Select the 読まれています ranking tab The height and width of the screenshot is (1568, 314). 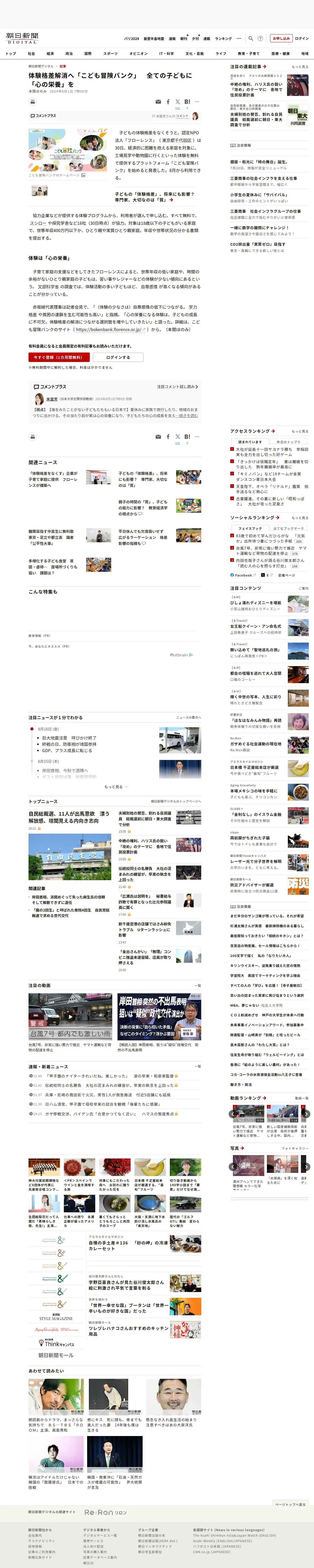click(x=250, y=442)
